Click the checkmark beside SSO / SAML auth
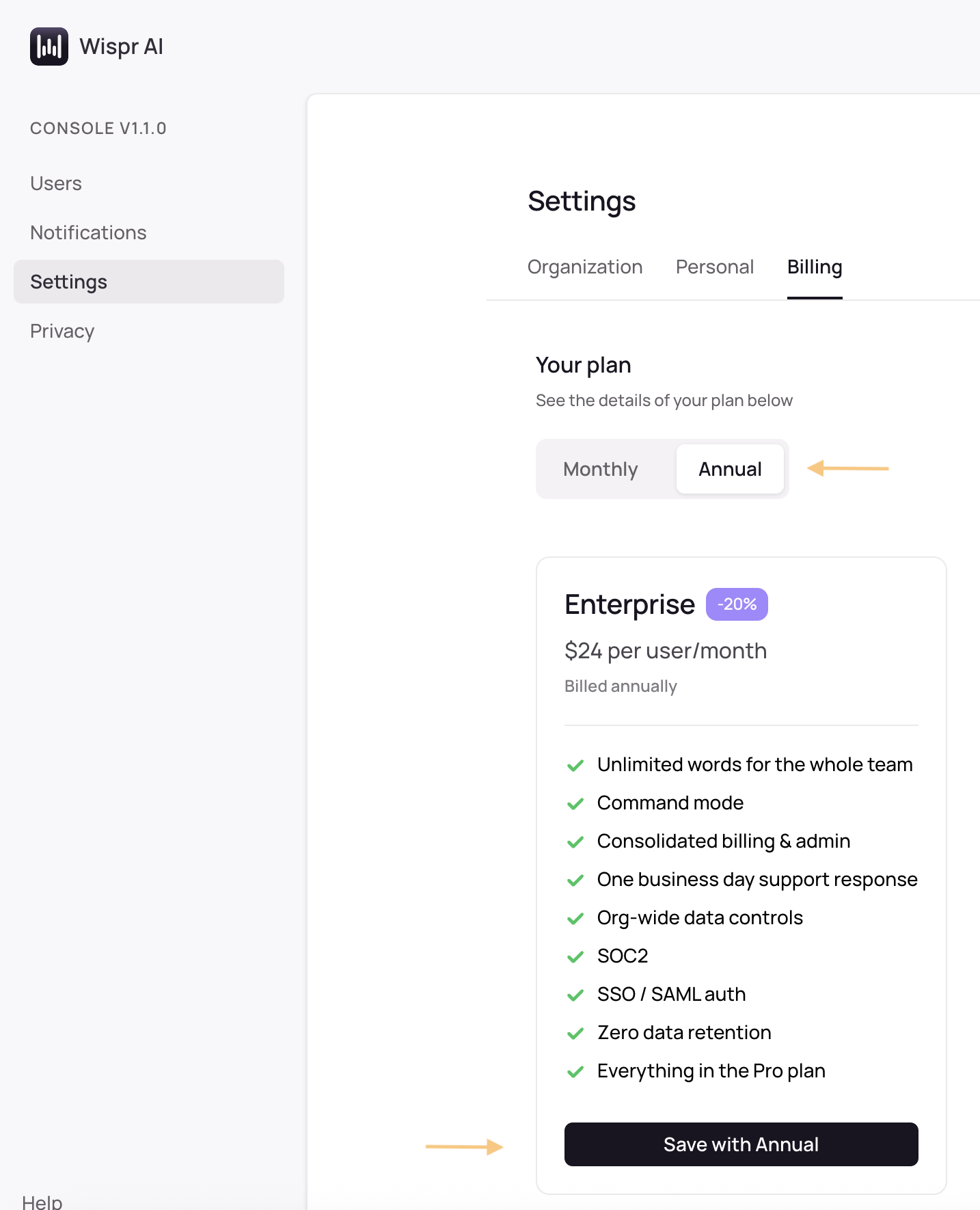This screenshot has height=1210, width=980. click(575, 995)
